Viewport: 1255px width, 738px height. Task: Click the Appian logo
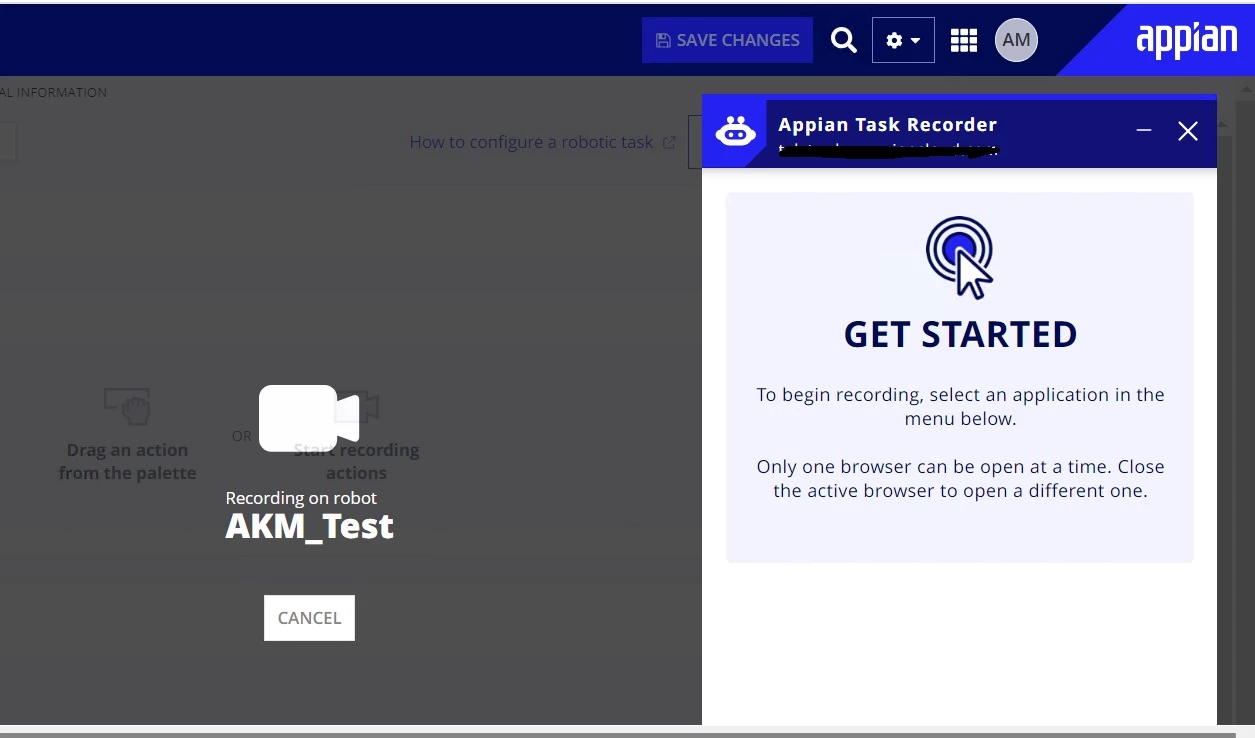coord(1187,40)
